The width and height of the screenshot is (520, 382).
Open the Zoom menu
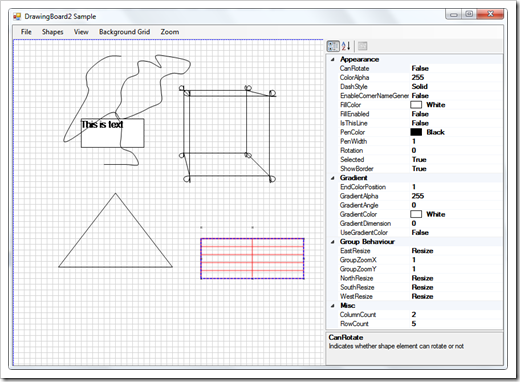click(x=170, y=32)
